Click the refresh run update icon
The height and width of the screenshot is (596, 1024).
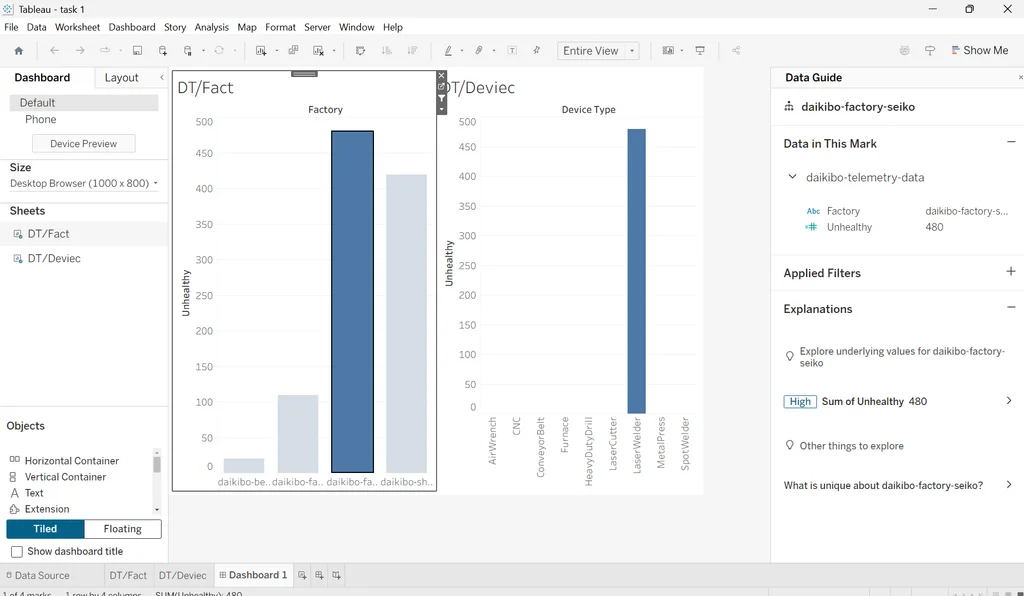(x=219, y=50)
